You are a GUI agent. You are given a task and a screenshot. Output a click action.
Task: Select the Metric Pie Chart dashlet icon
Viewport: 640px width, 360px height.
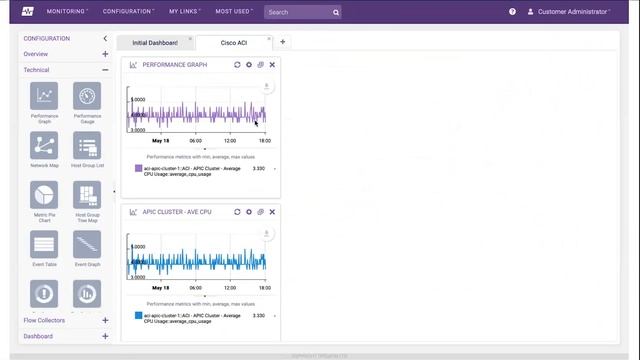44,195
